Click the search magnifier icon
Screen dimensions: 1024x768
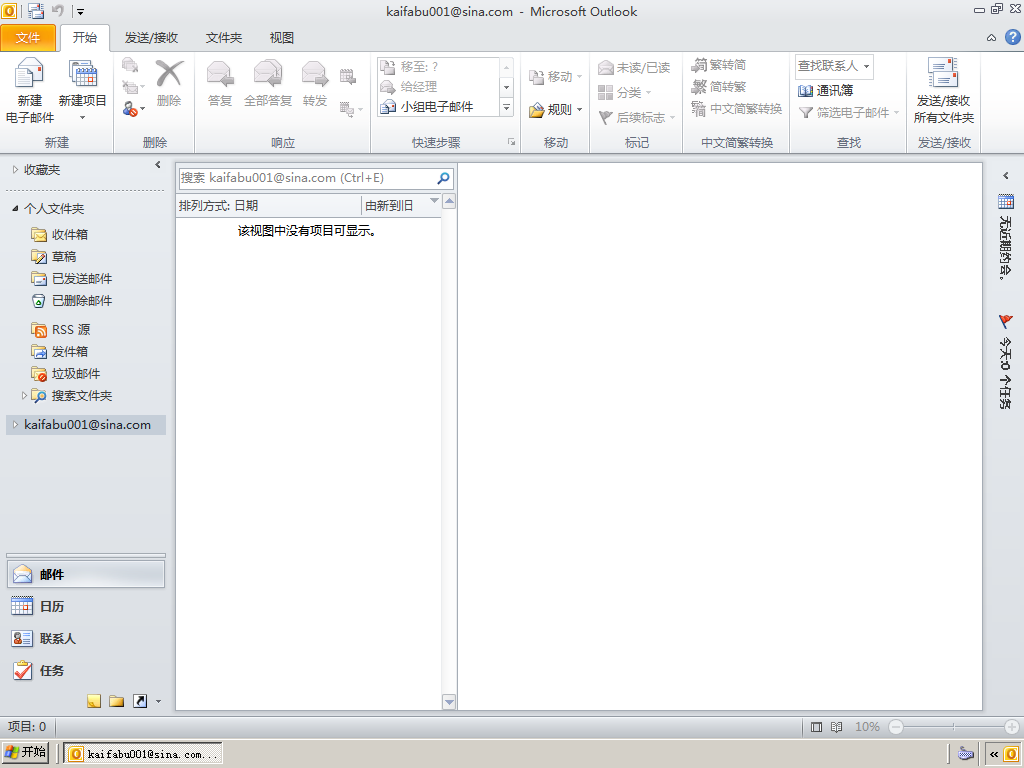coord(443,178)
